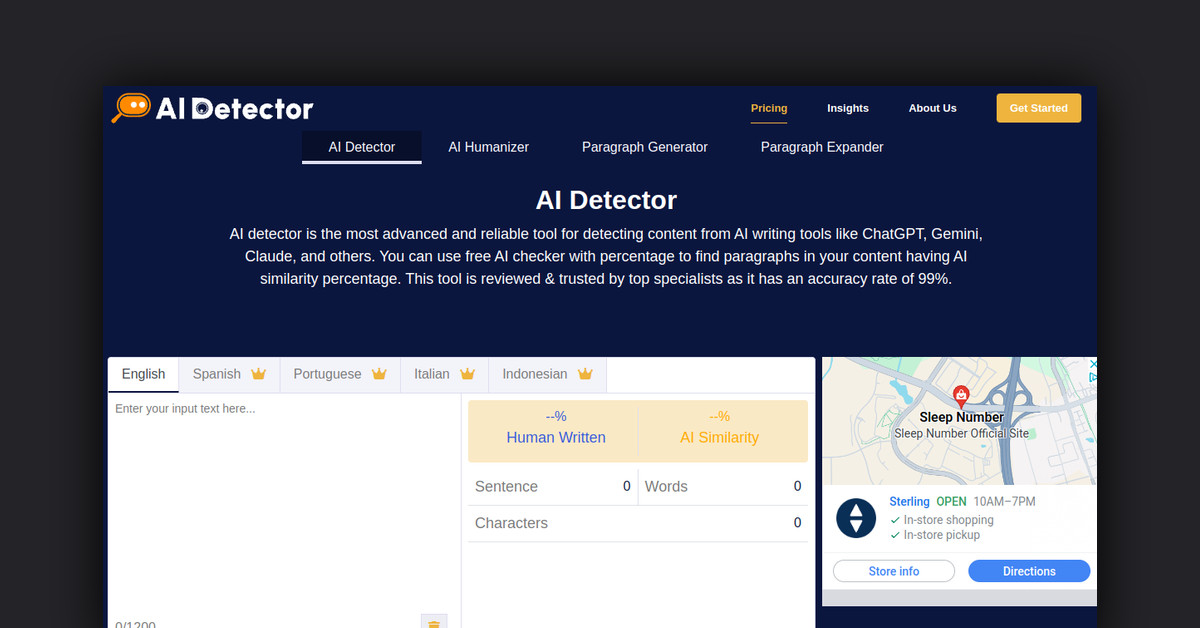Screen dimensions: 1200x628
Task: Click the Sleep Number brand logo circle
Action: (x=856, y=518)
